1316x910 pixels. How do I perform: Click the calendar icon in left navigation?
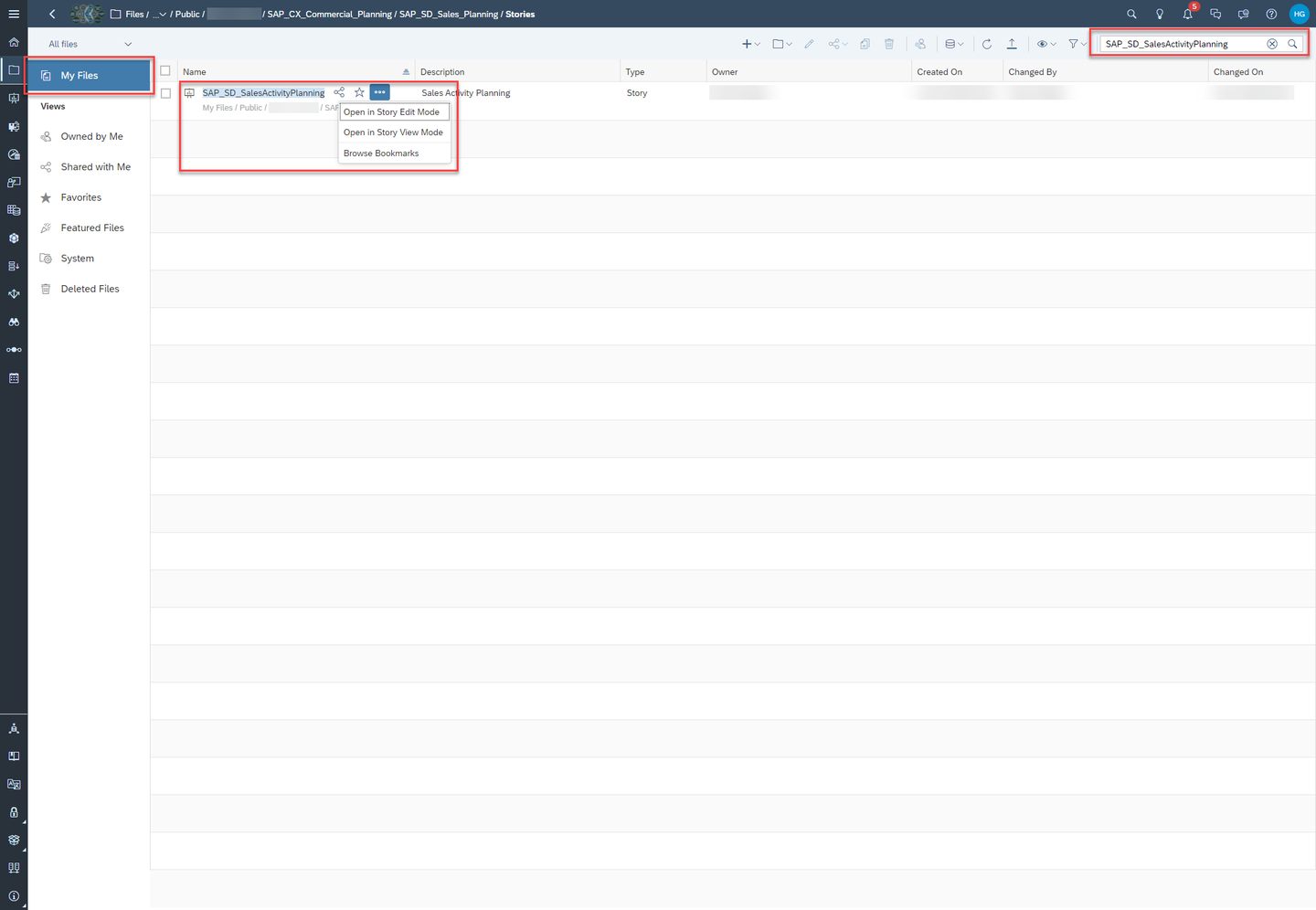(x=14, y=378)
